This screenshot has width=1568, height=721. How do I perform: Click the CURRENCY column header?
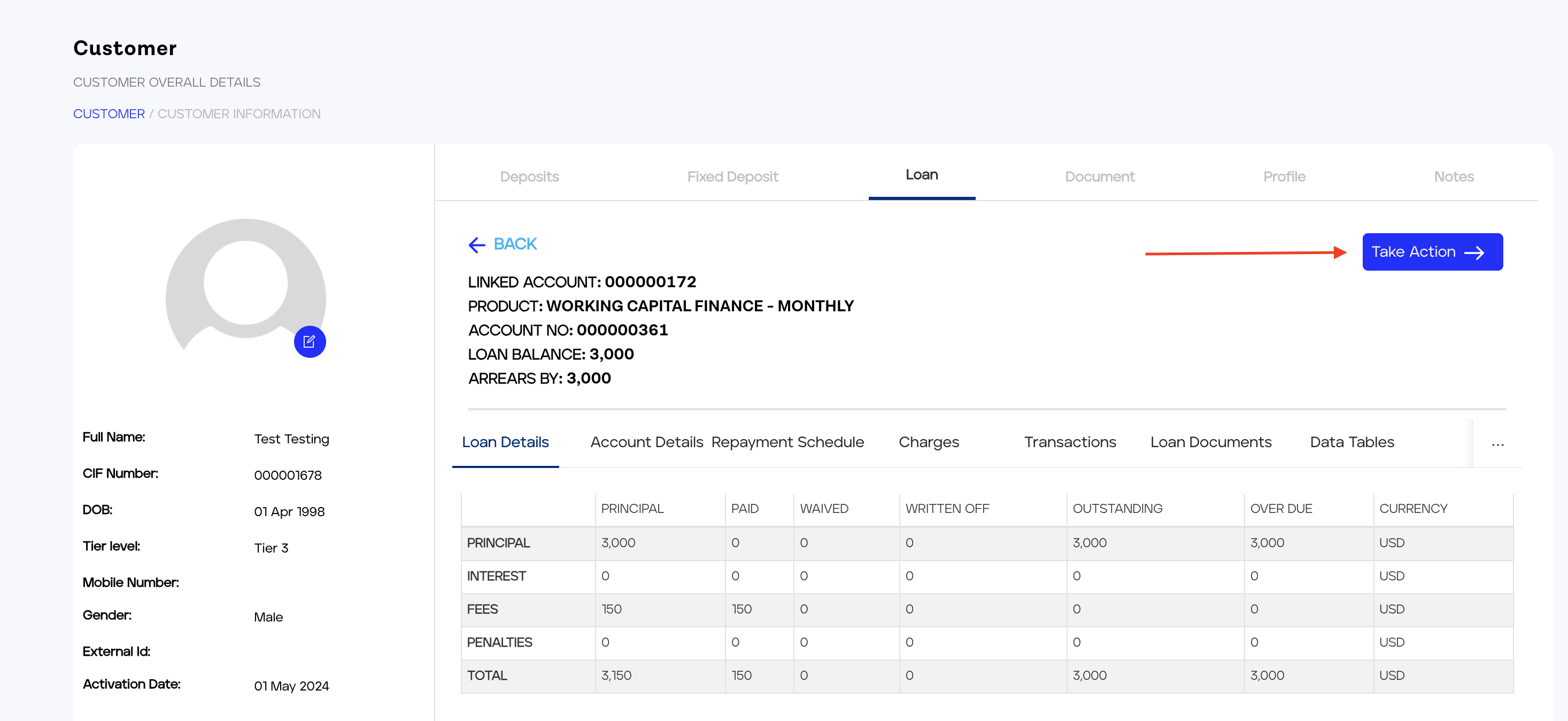point(1413,509)
